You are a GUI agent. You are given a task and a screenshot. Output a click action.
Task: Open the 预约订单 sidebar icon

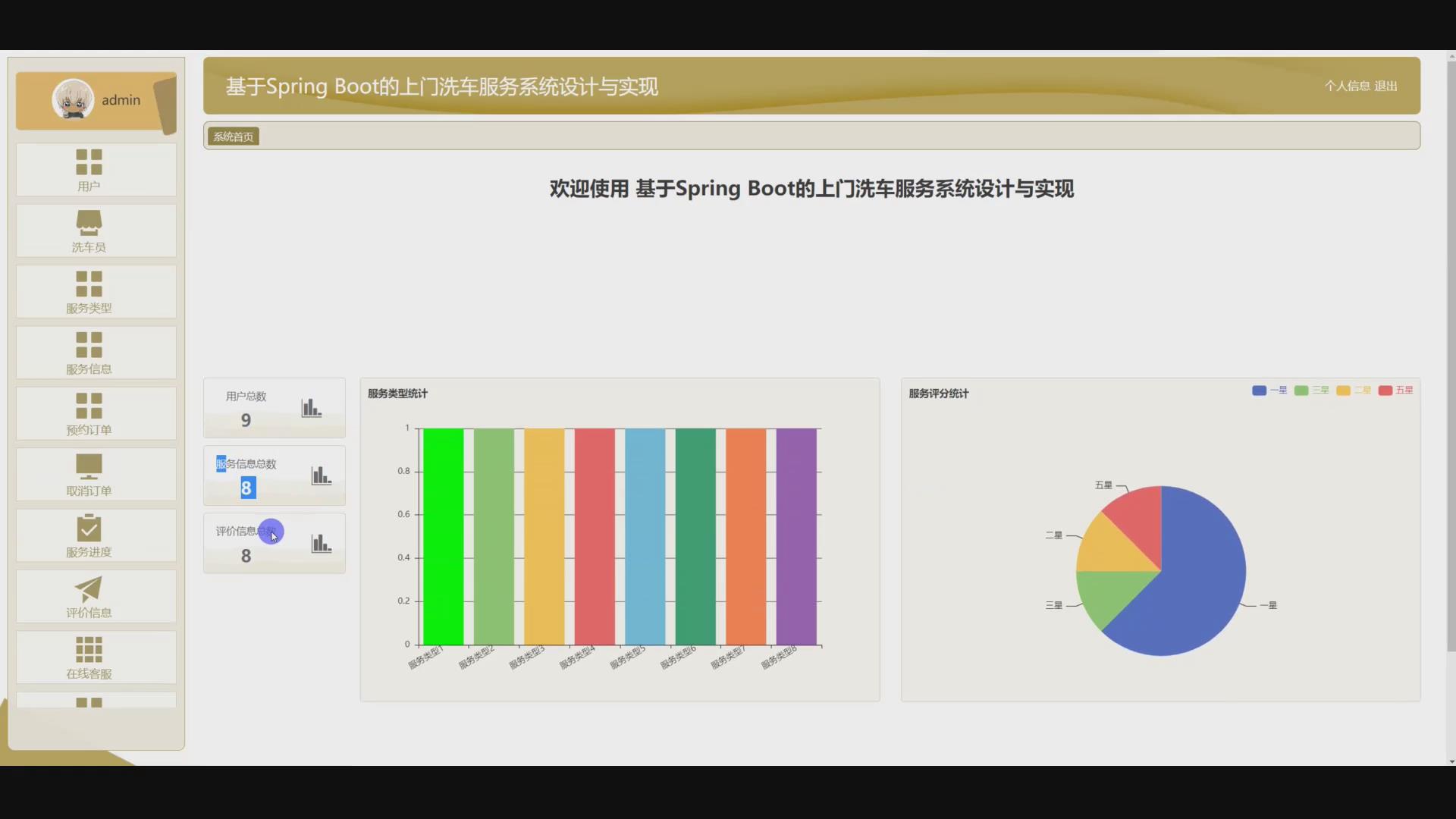click(x=89, y=406)
